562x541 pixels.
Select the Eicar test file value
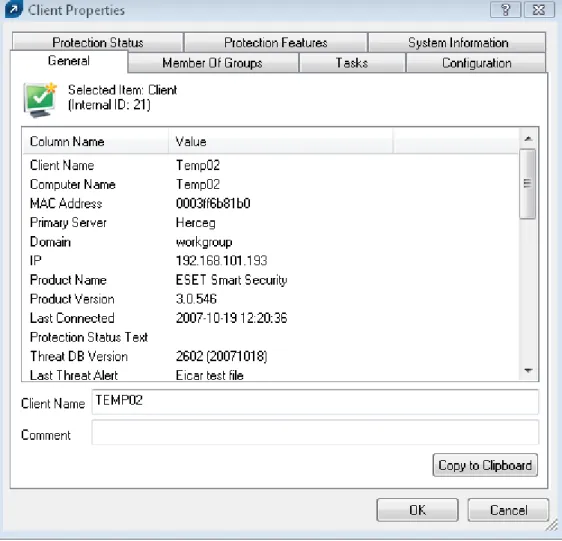[x=210, y=375]
